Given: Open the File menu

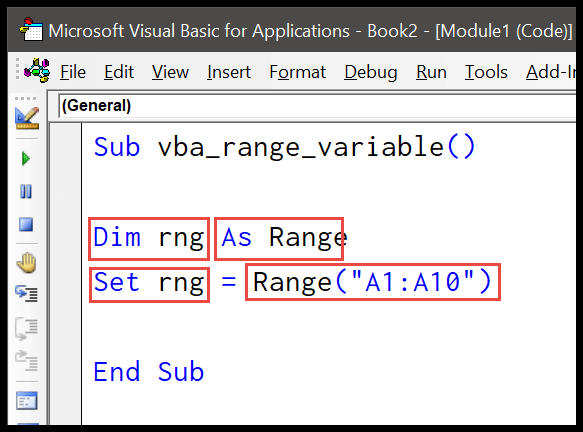Looking at the screenshot, I should pos(73,72).
